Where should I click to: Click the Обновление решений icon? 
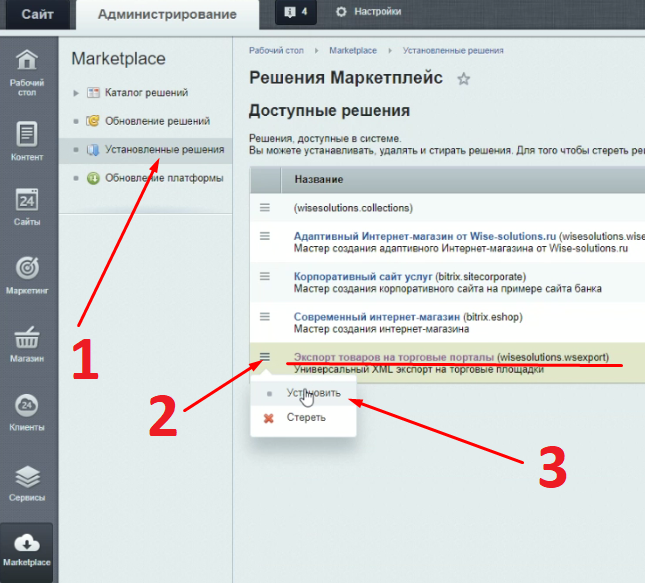(93, 121)
